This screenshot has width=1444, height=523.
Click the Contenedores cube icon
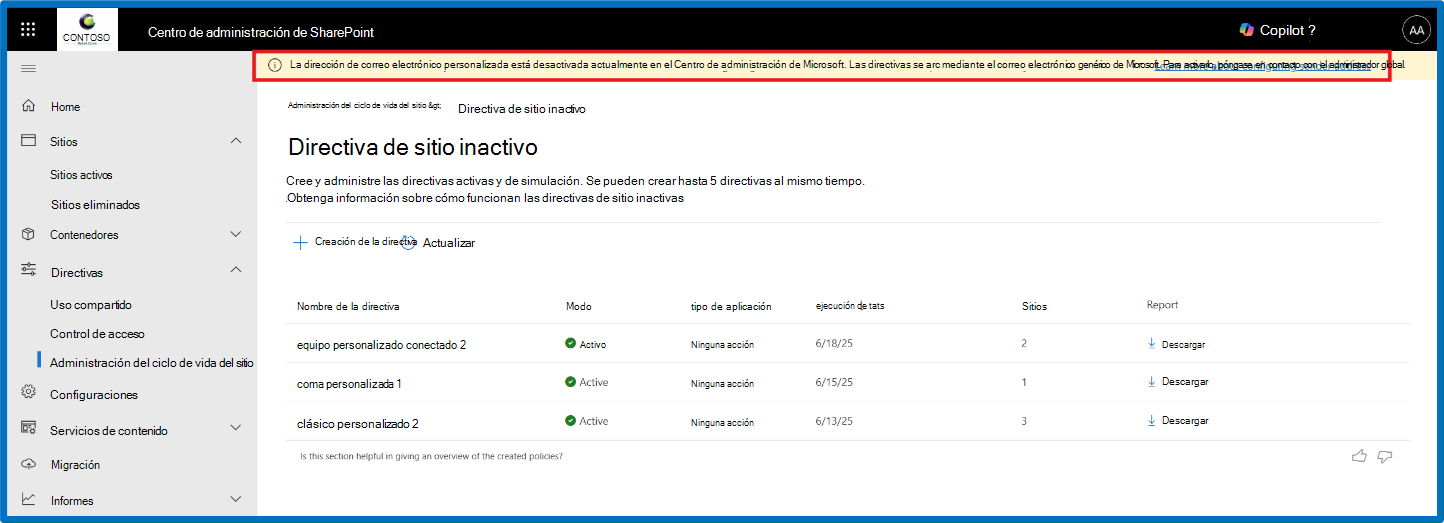point(29,234)
